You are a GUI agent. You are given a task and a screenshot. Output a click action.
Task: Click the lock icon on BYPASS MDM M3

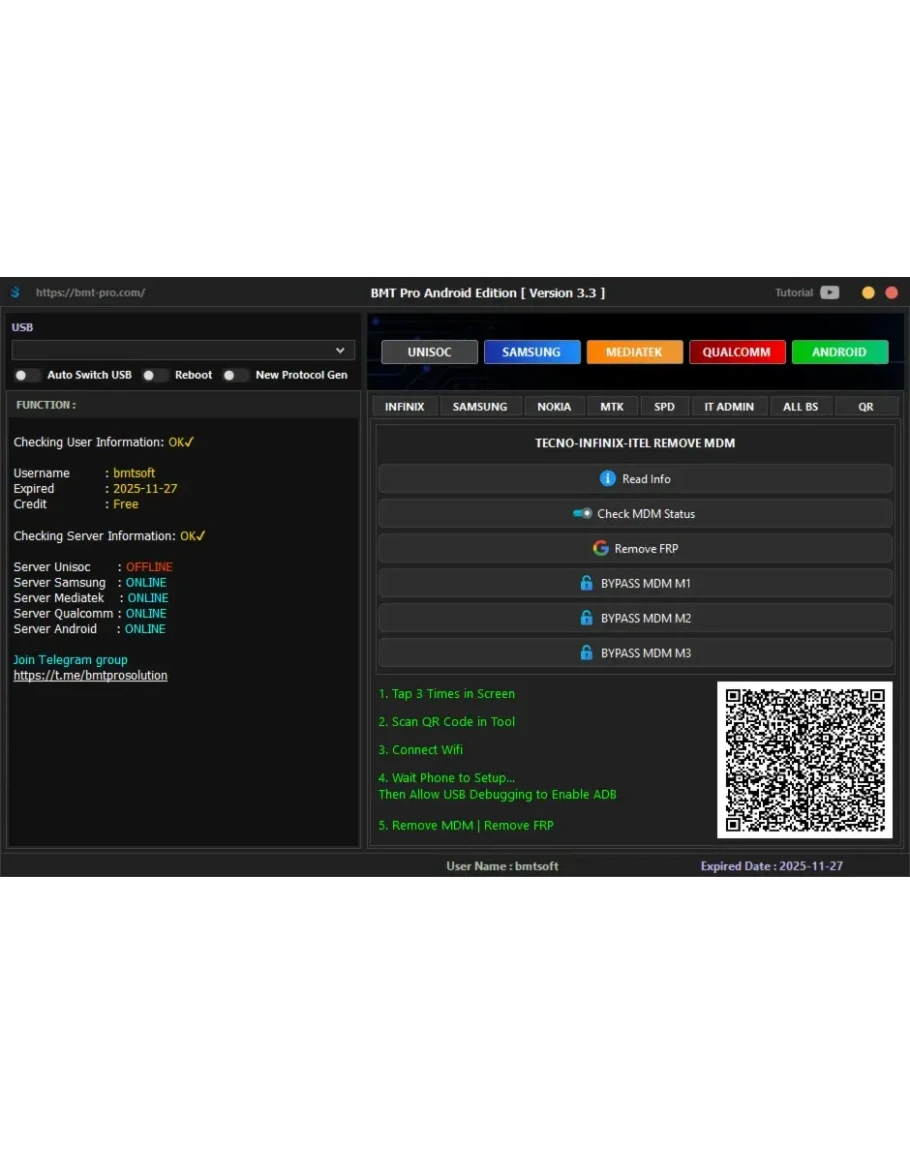587,653
